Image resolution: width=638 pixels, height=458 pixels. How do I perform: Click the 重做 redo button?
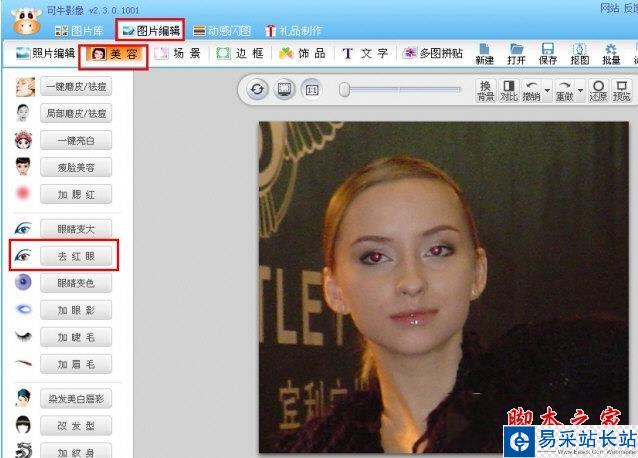565,90
